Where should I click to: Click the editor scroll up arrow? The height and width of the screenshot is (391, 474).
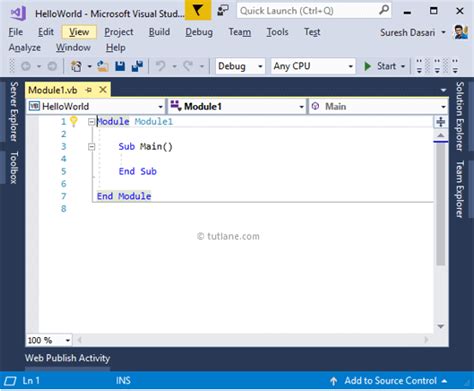[x=441, y=135]
